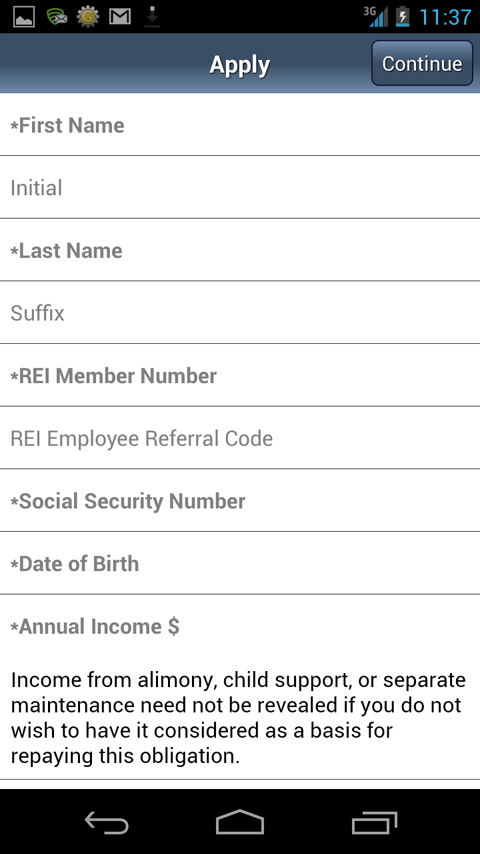The height and width of the screenshot is (854, 480).
Task: Focus the First Name field
Action: (240, 125)
